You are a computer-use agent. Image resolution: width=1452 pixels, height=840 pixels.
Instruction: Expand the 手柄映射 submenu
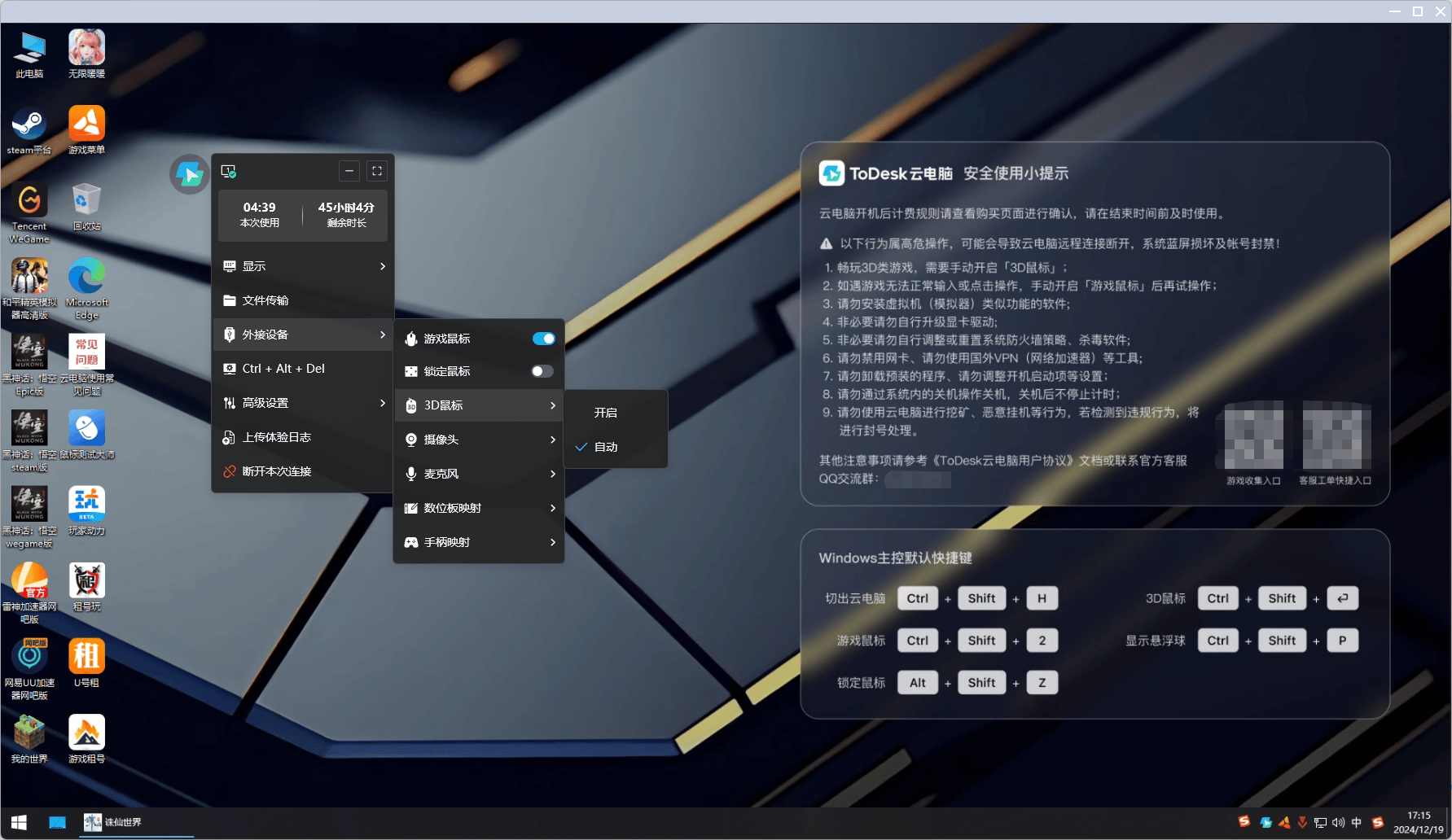(479, 542)
